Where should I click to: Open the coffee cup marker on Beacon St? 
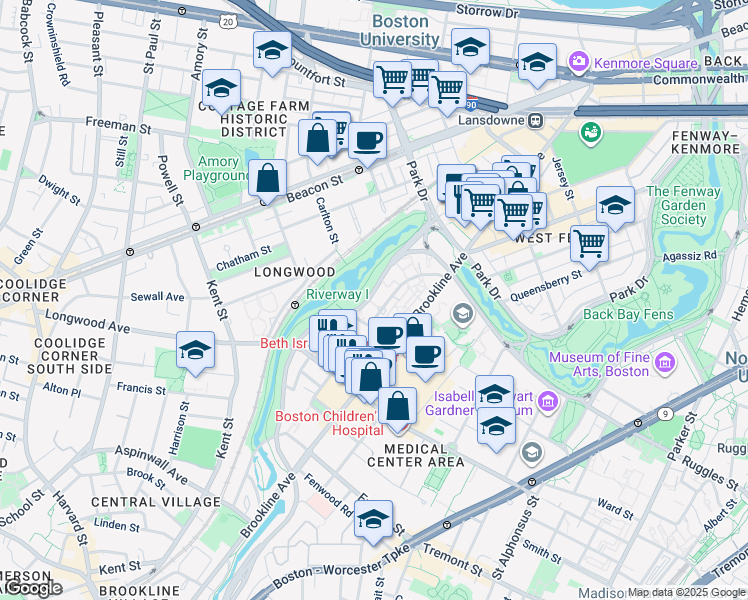(x=367, y=144)
